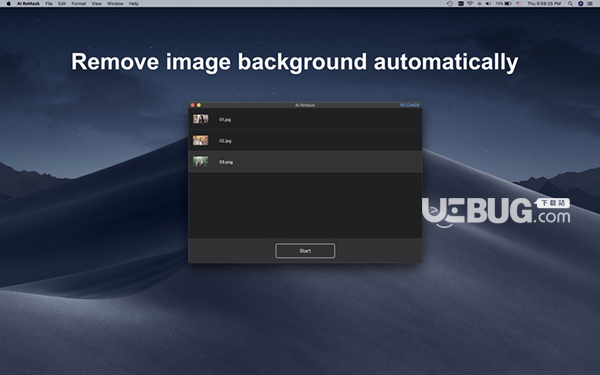Open the Help menu
The image size is (600, 375).
coord(134,3)
